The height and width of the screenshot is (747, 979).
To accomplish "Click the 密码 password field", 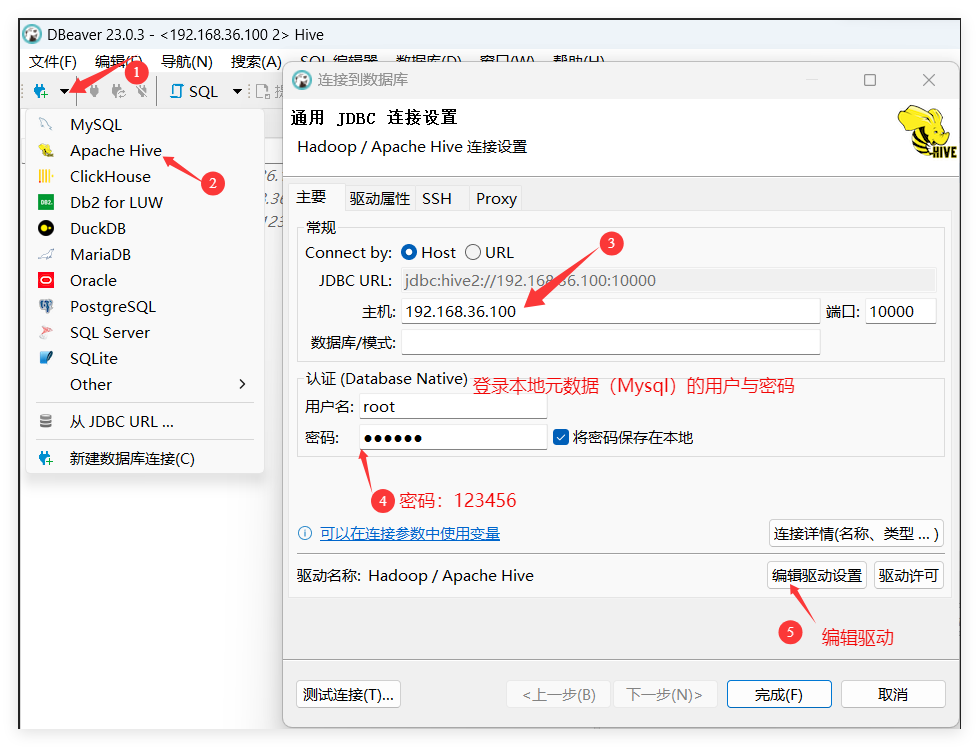I will coord(453,437).
